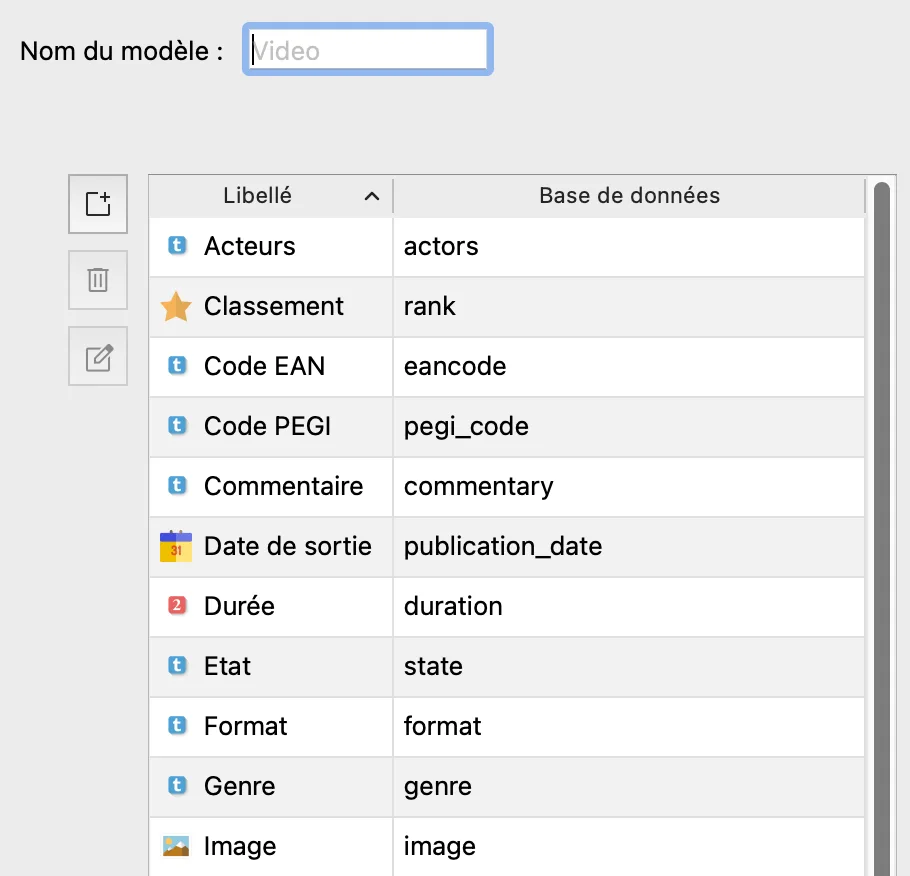Select the Genre field row
This screenshot has width=910, height=876.
[239, 786]
